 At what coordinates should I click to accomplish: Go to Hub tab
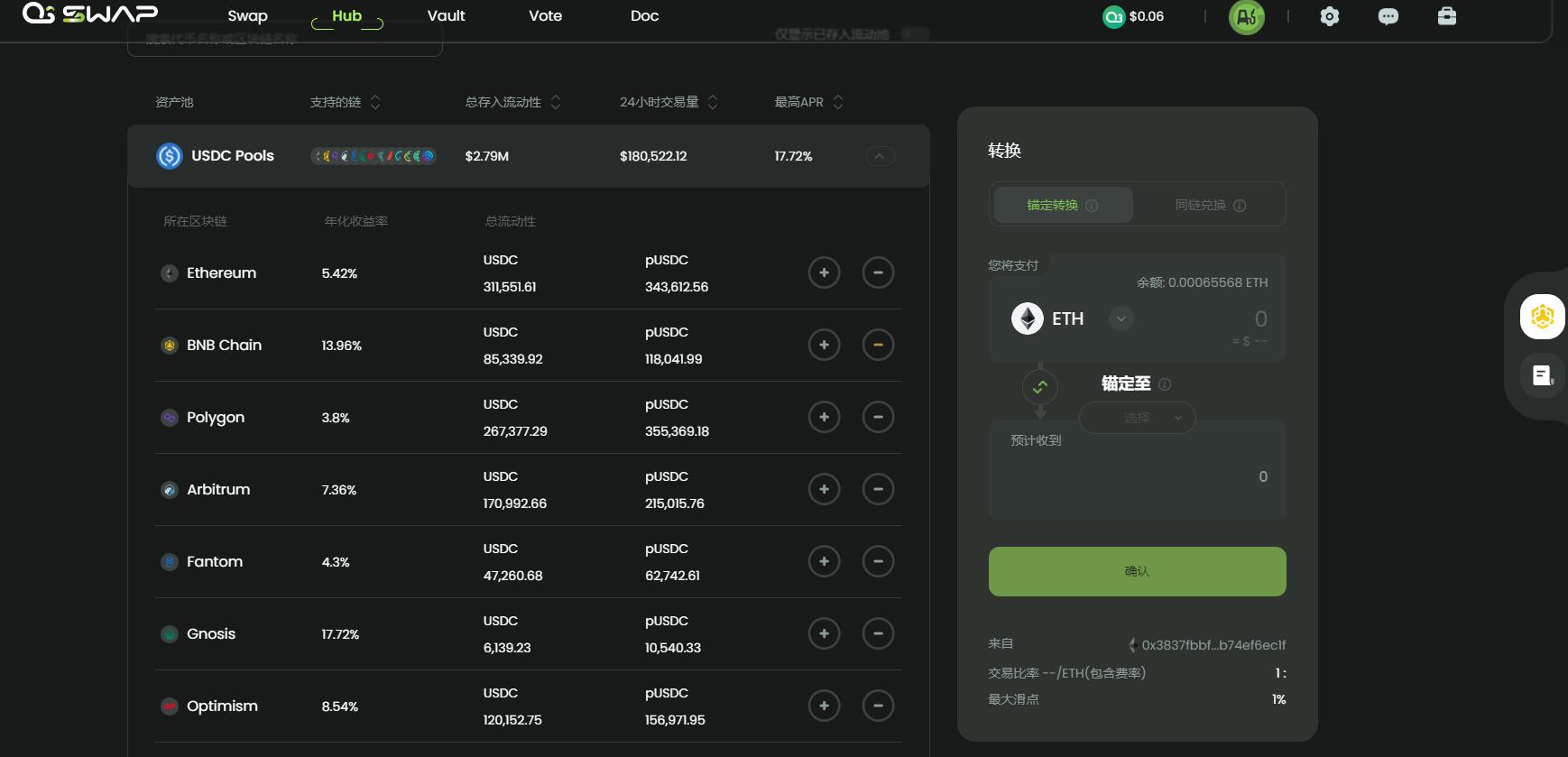pos(347,16)
